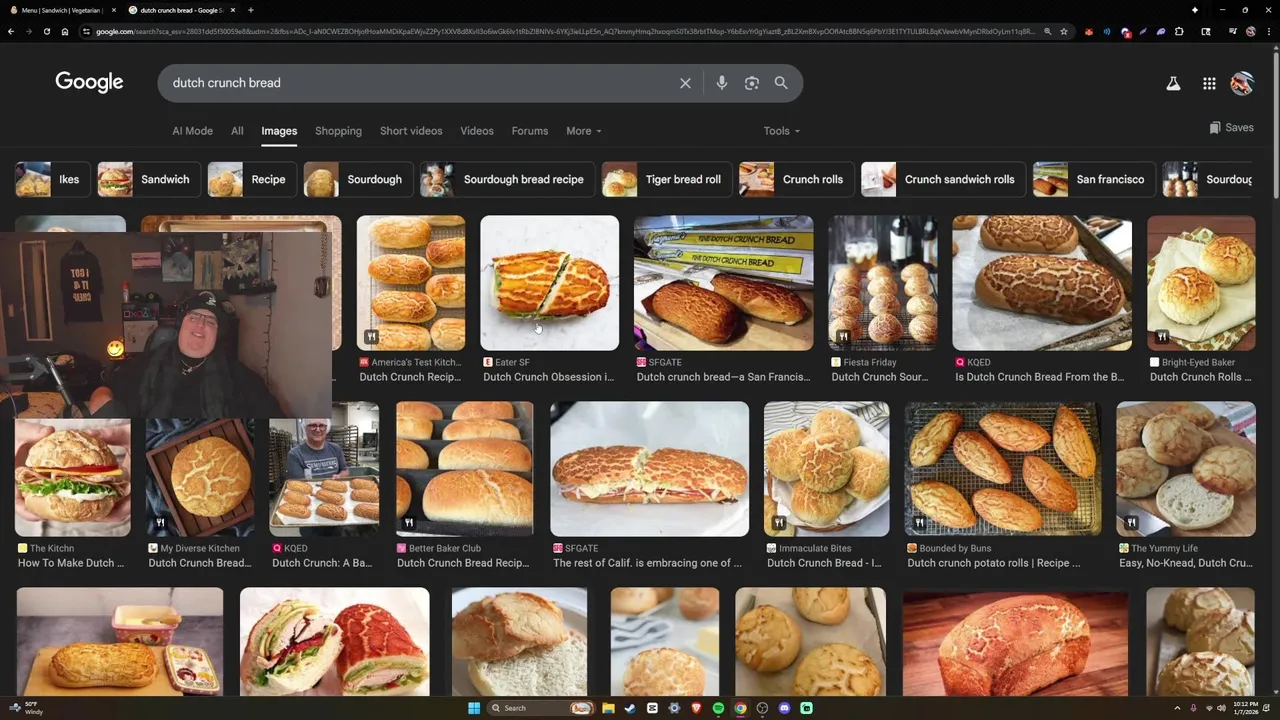This screenshot has height=720, width=1280.
Task: Open the orange fox extension icon
Action: point(1089,31)
